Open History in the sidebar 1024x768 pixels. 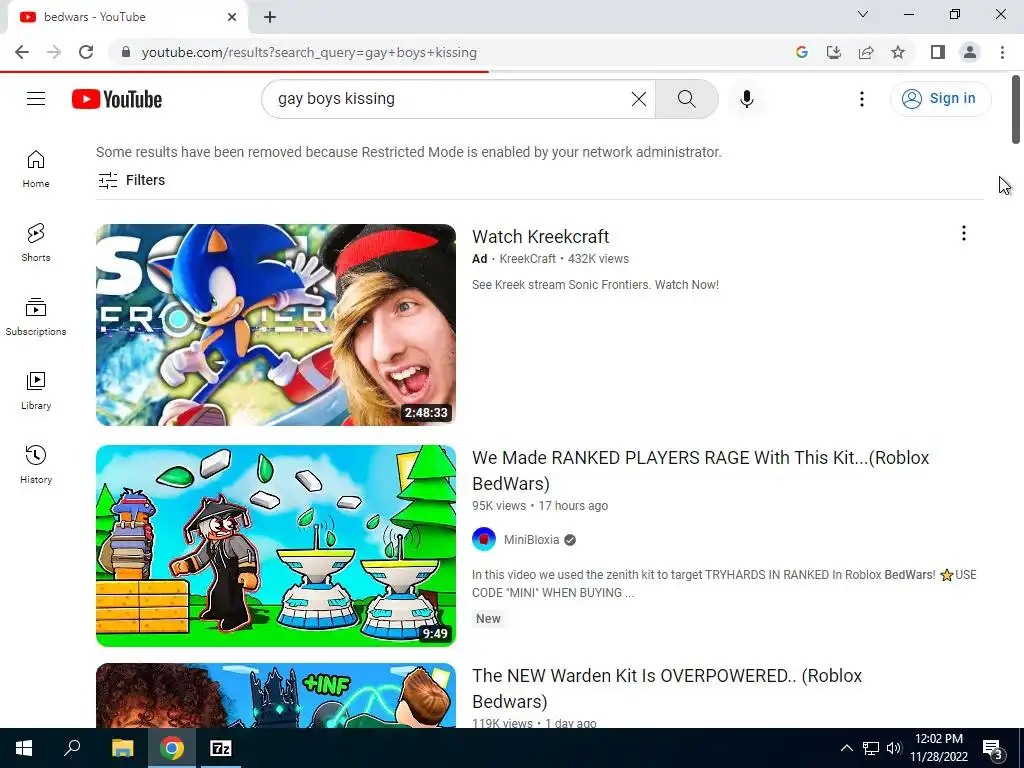[x=36, y=464]
